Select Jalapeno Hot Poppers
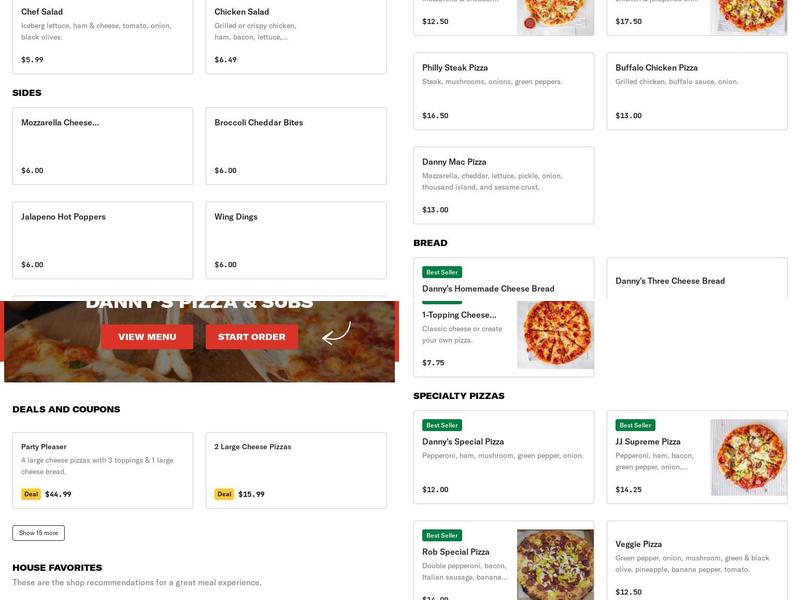 coord(100,240)
